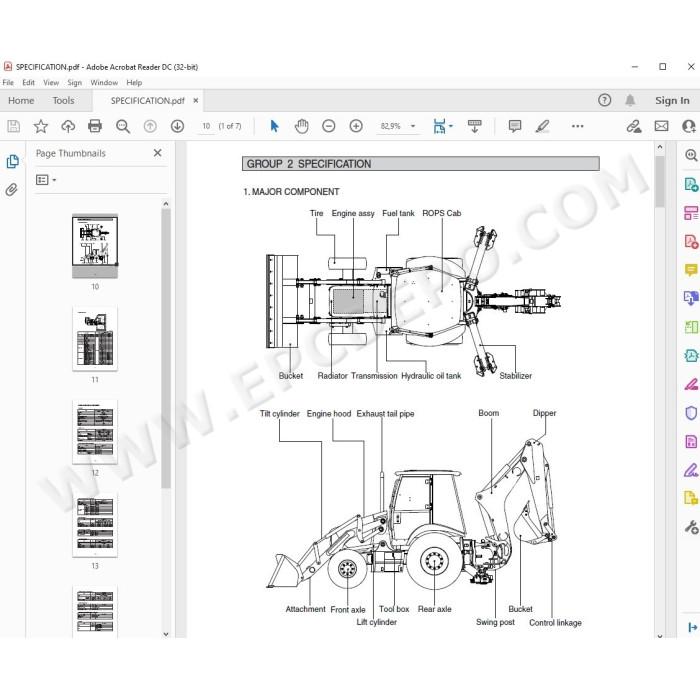Screen dimensions: 700x700
Task: Print the document with printer icon
Action: [95, 126]
